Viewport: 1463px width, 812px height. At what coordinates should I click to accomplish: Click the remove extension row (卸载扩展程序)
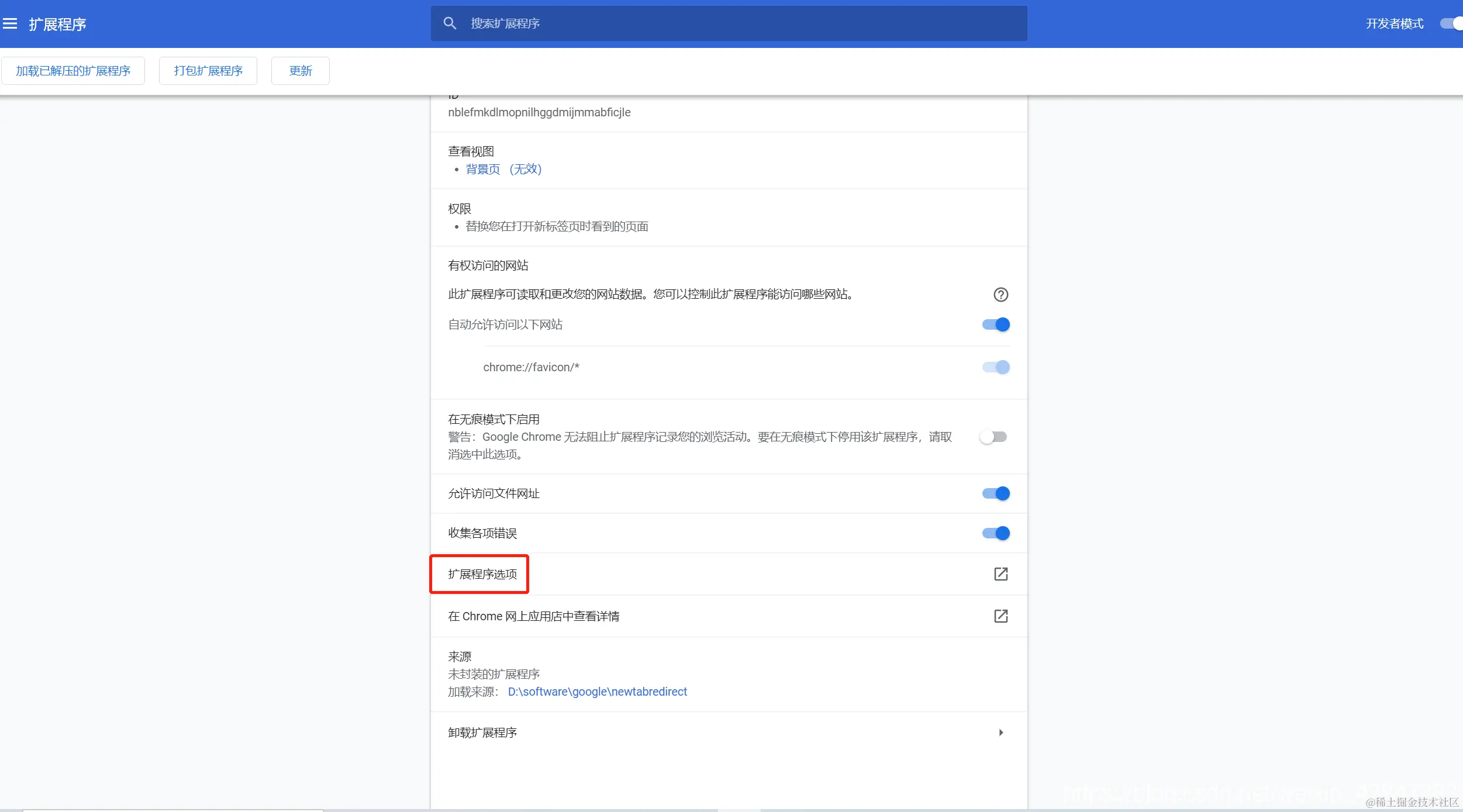tap(482, 732)
